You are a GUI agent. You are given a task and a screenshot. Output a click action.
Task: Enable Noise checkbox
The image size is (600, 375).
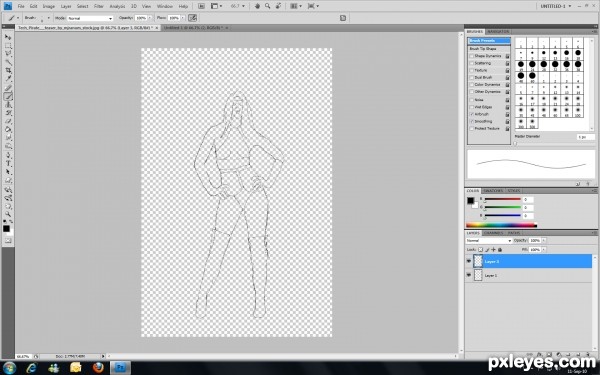click(x=471, y=100)
